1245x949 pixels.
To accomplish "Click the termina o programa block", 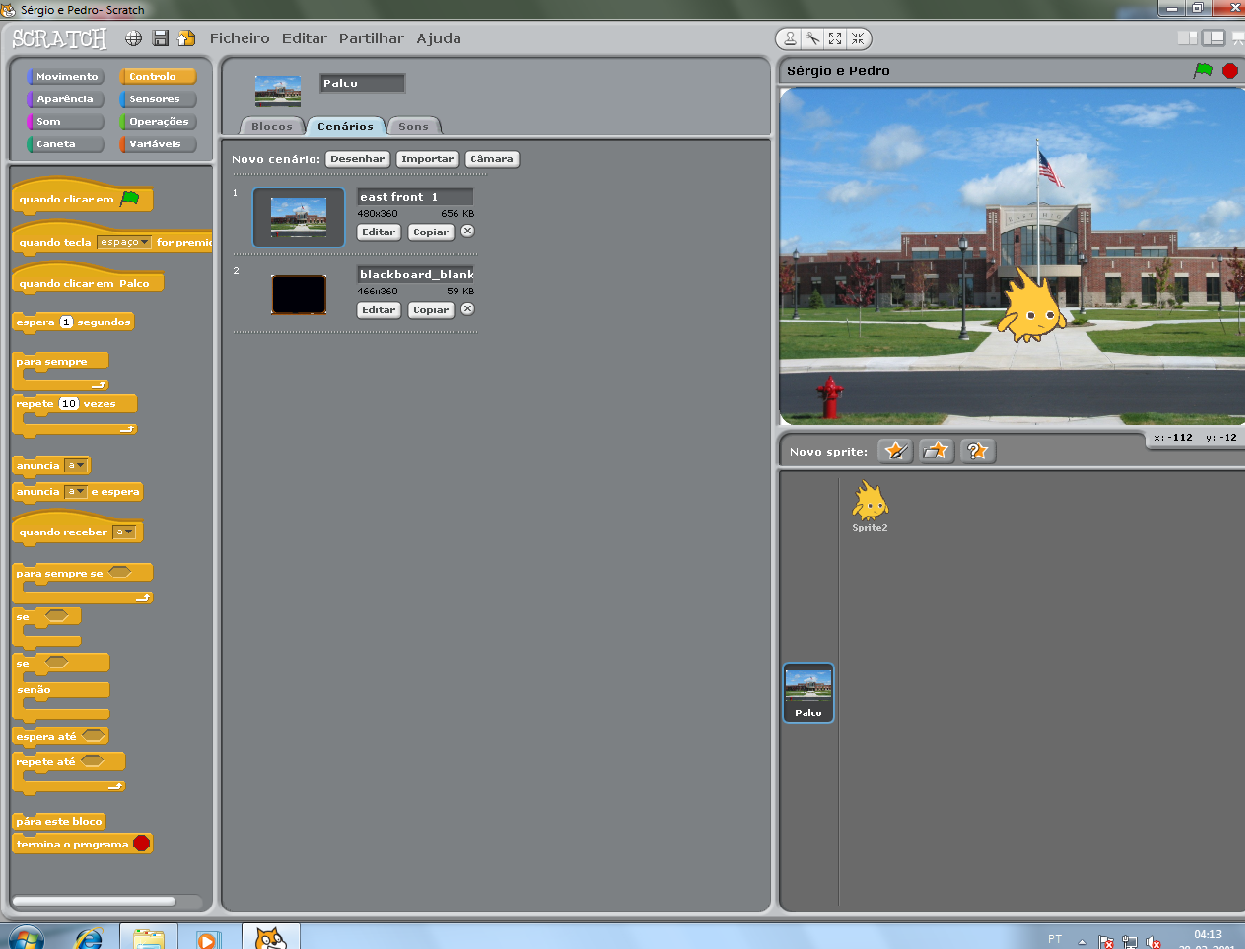I will click(x=82, y=844).
